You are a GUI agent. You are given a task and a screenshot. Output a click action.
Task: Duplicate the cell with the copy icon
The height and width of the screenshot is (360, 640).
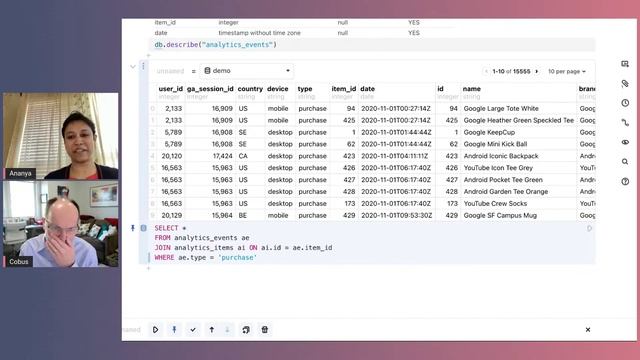tap(246, 329)
